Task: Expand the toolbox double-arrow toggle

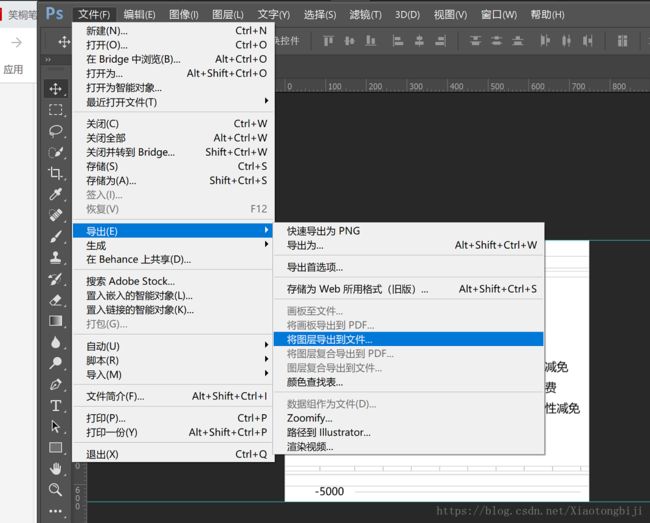Action: 49,60
